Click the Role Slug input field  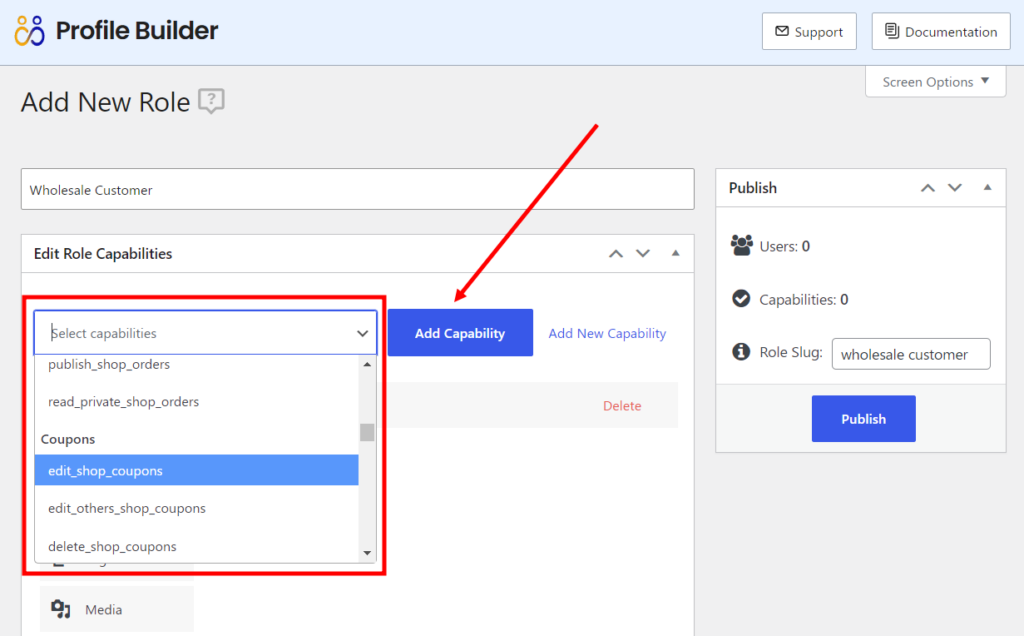pyautogui.click(x=910, y=354)
